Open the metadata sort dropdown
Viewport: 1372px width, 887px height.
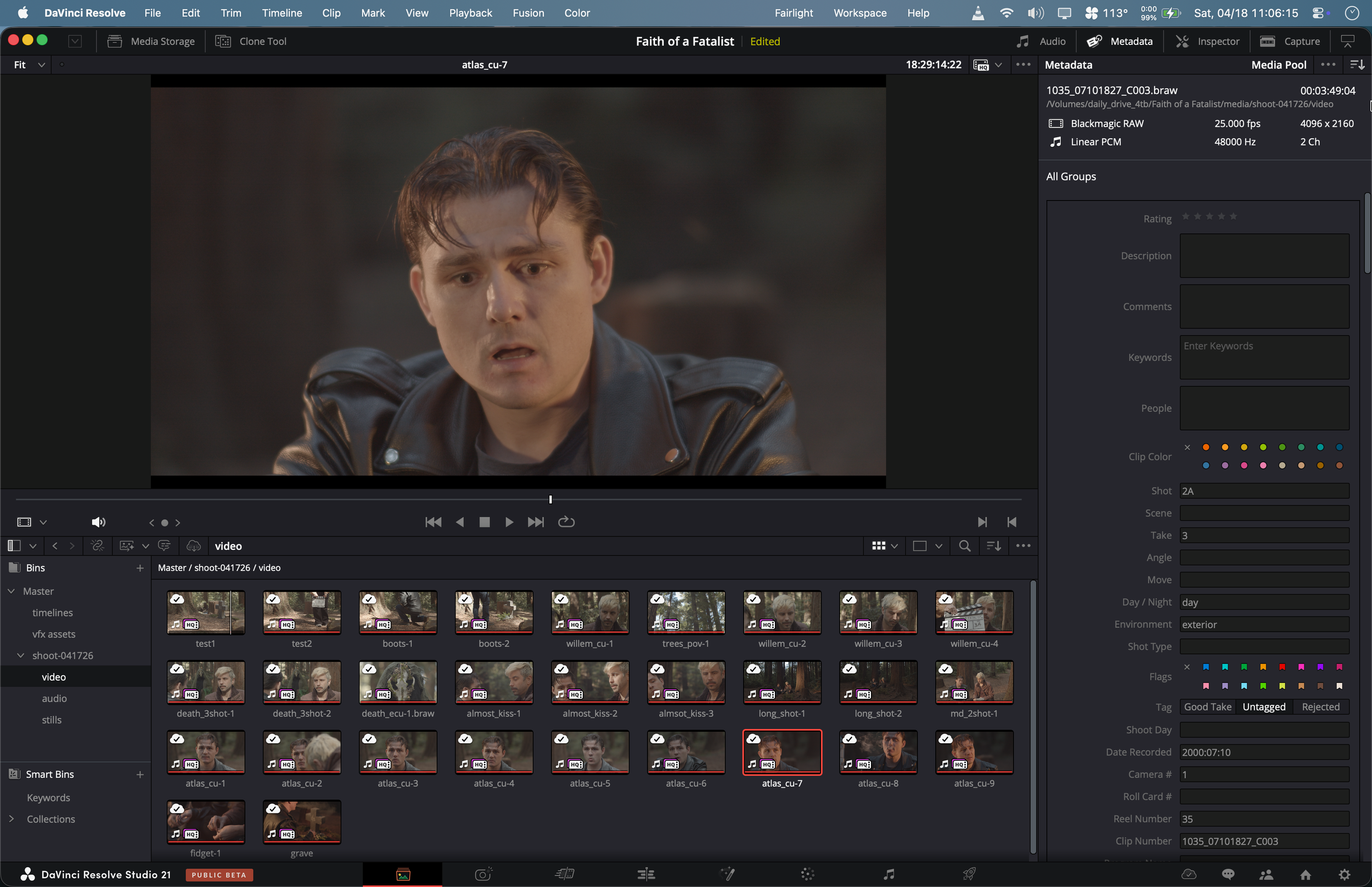1358,65
